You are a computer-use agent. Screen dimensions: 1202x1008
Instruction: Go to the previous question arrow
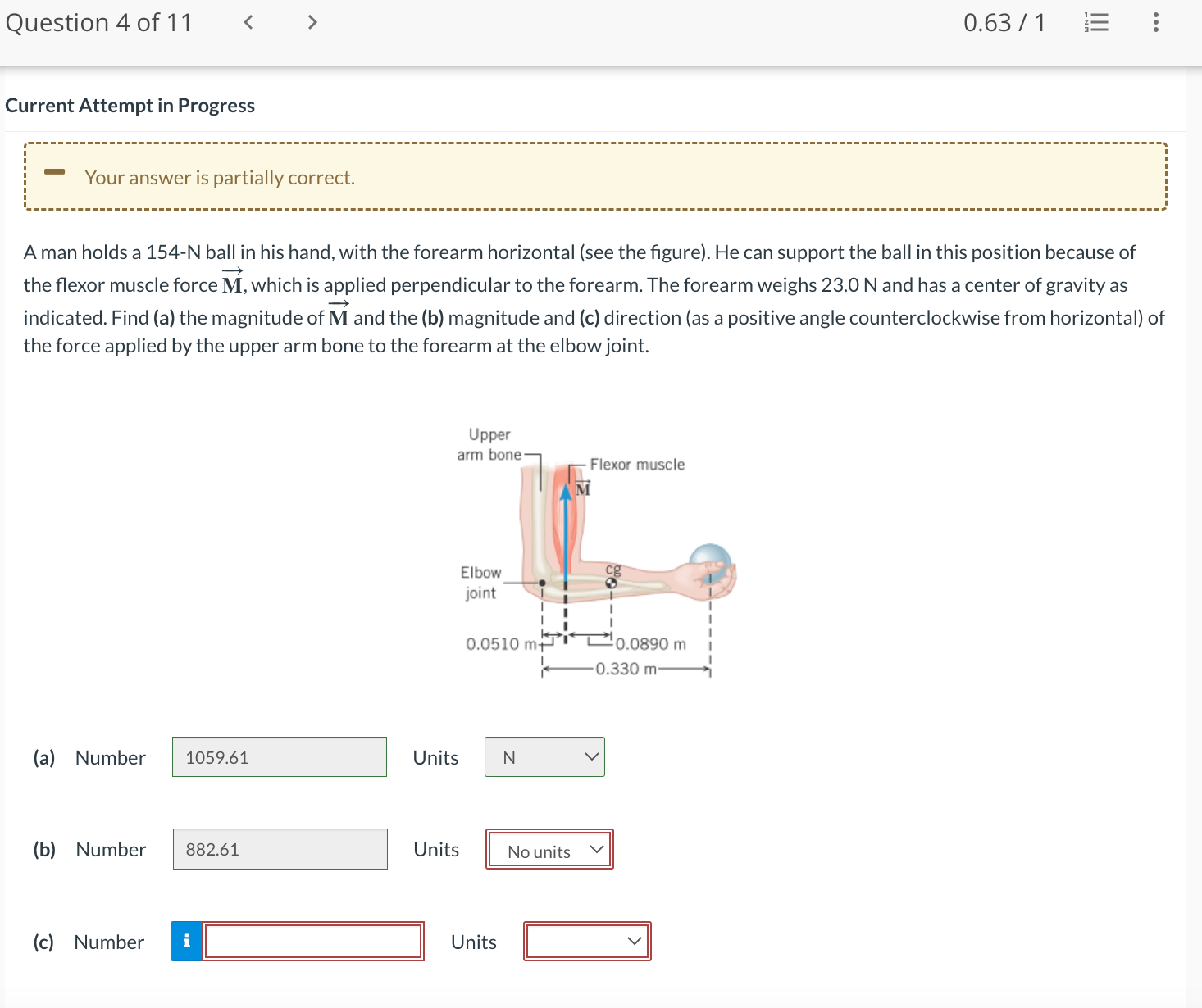[x=248, y=23]
